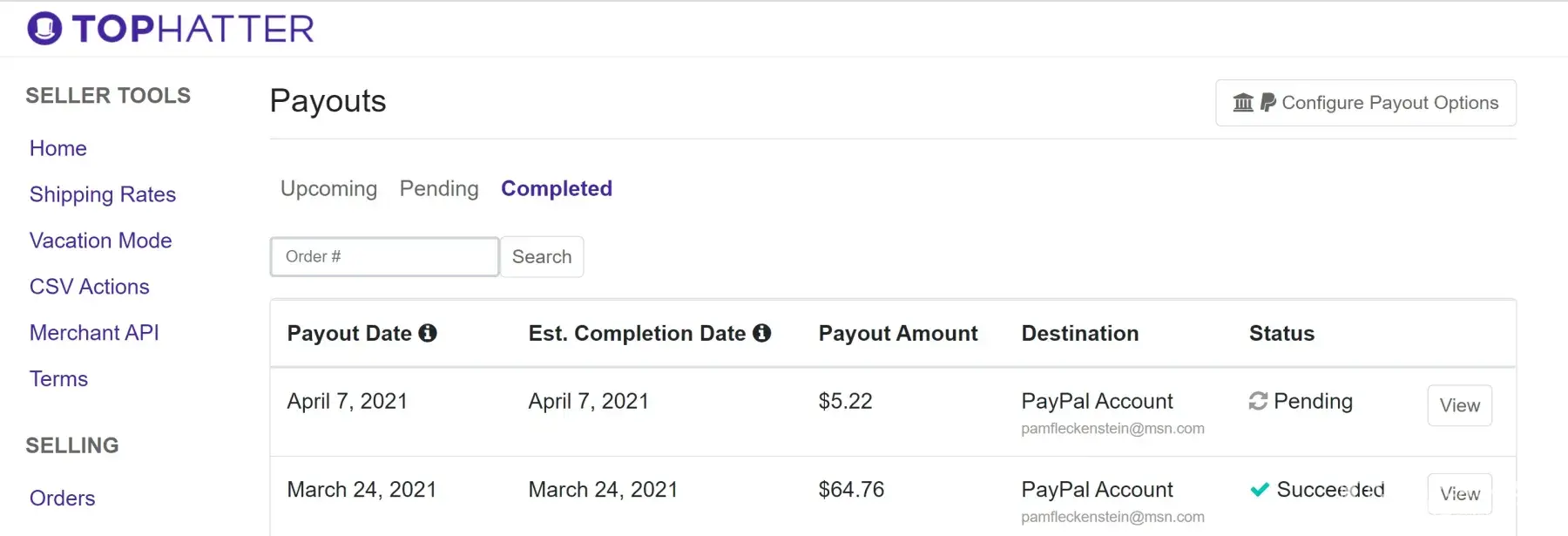Screen dimensions: 1568x536
Task: Open Vacation Mode settings
Action: (101, 241)
